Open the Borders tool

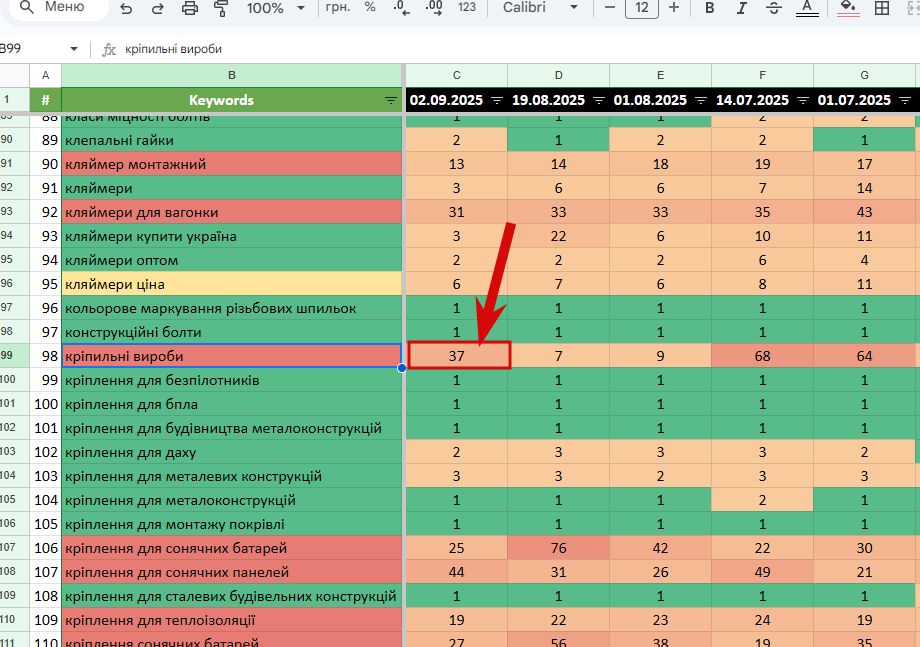tap(881, 8)
